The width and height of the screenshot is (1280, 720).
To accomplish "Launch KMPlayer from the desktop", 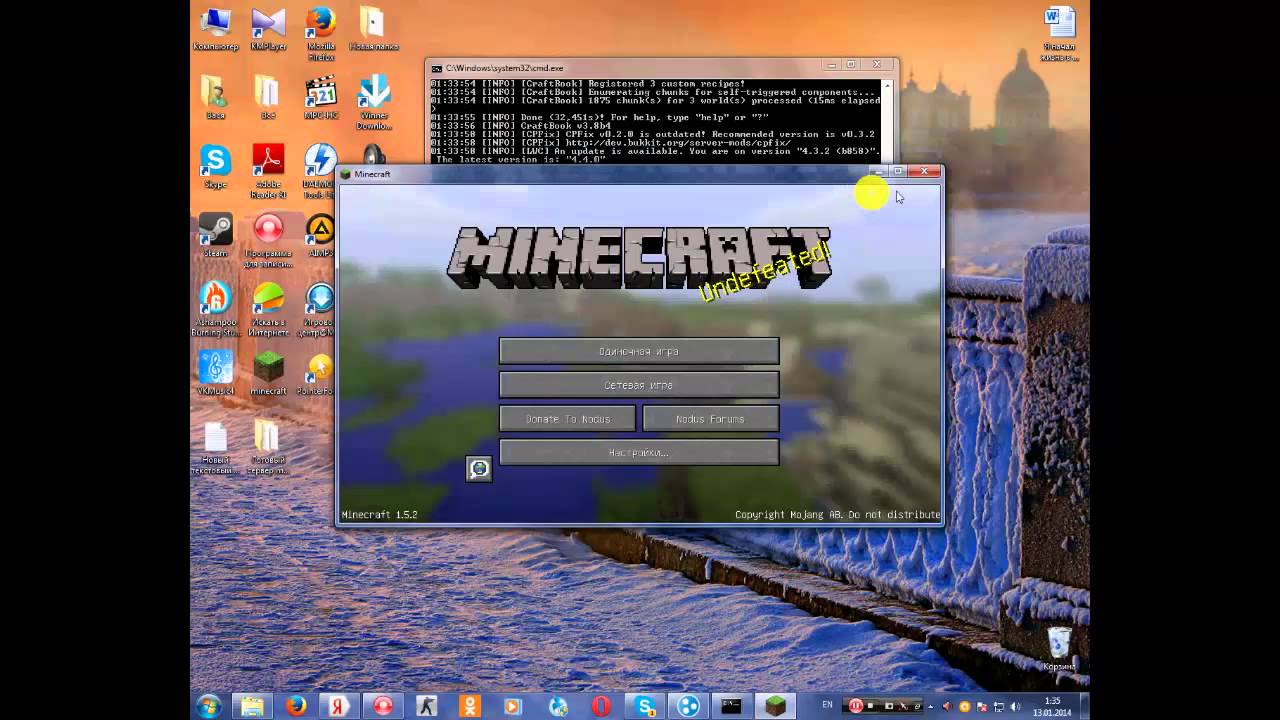I will 268,29.
